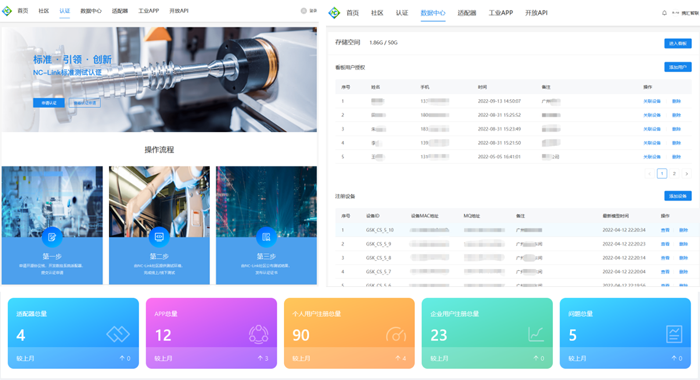Click the notification bell icon in right header
Image resolution: width=700 pixels, height=380 pixels.
pos(664,13)
